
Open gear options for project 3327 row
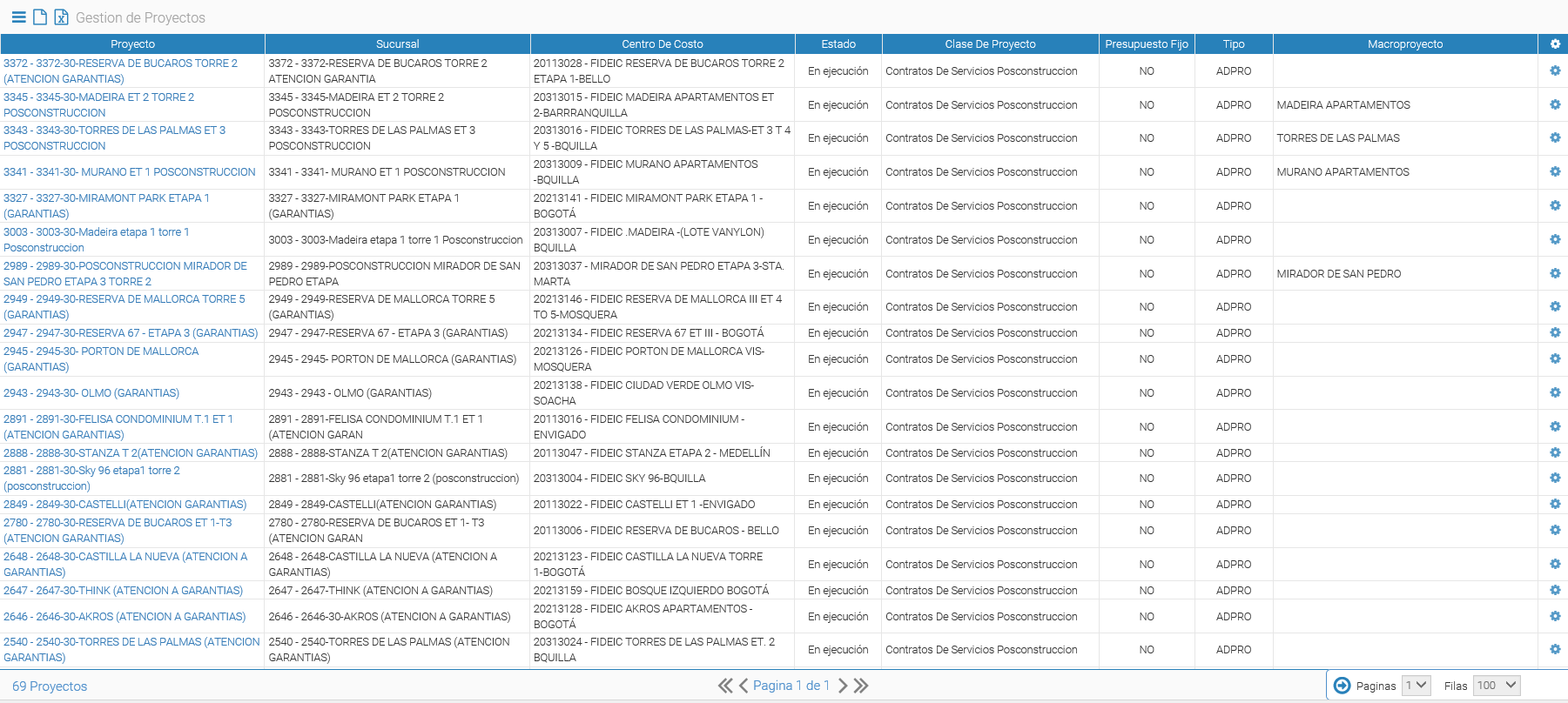[1555, 205]
